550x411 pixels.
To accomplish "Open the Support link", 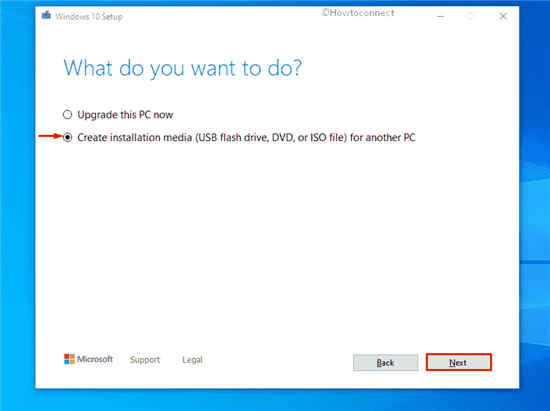I will click(x=145, y=359).
